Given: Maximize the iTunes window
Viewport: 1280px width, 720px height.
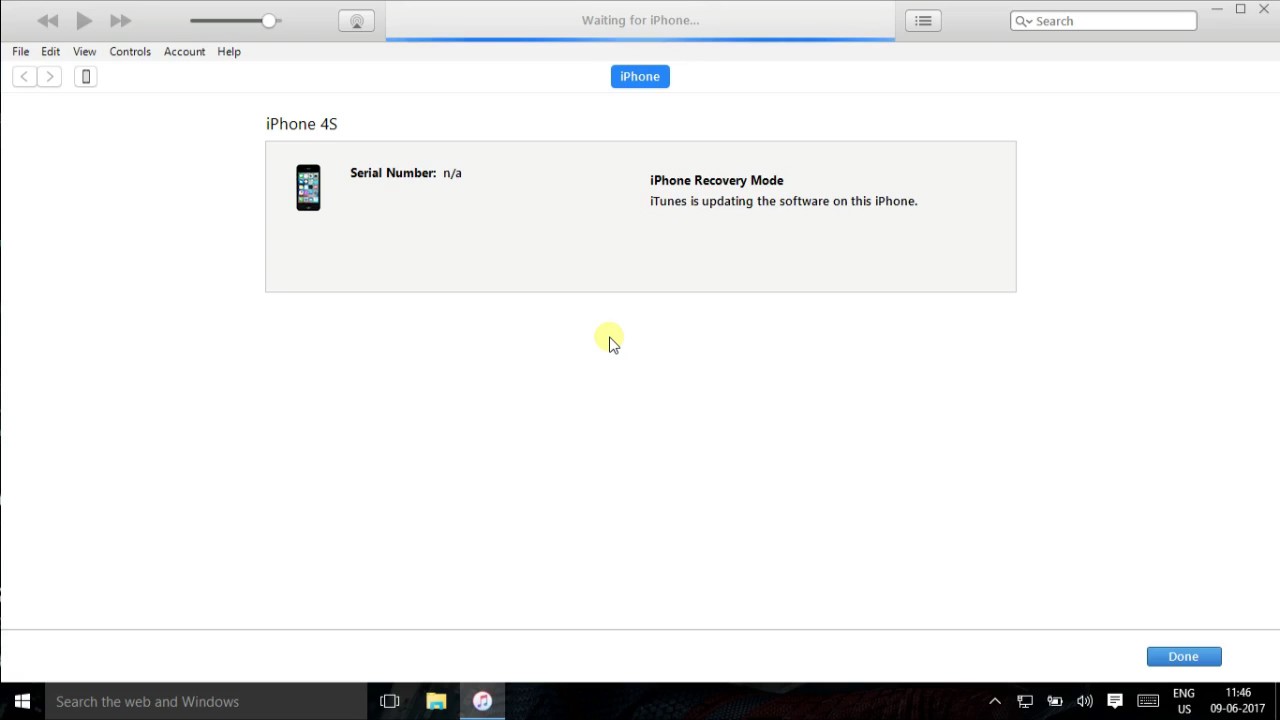Looking at the screenshot, I should [x=1241, y=10].
